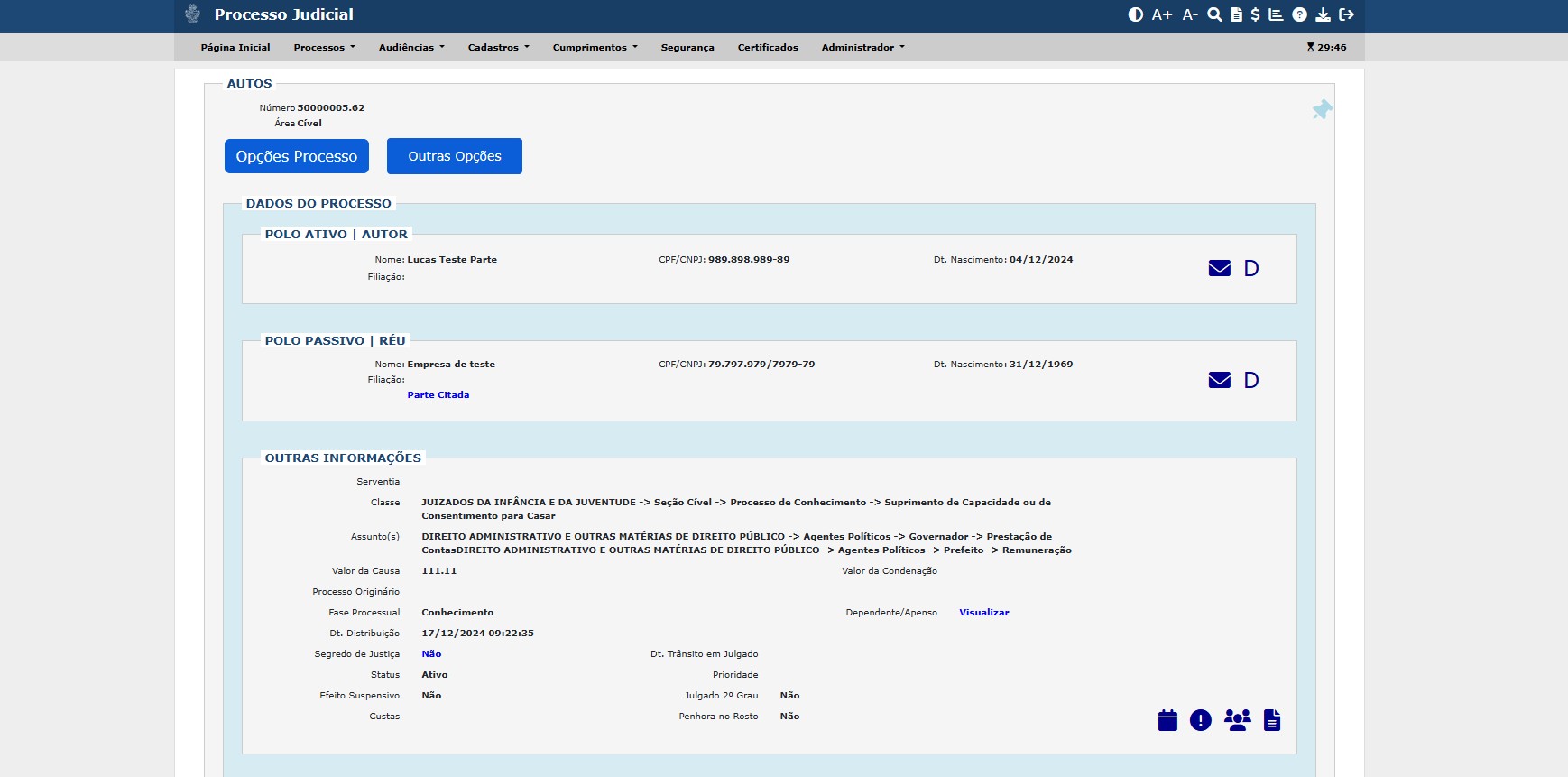Click the Processo Judicial title

[x=284, y=14]
